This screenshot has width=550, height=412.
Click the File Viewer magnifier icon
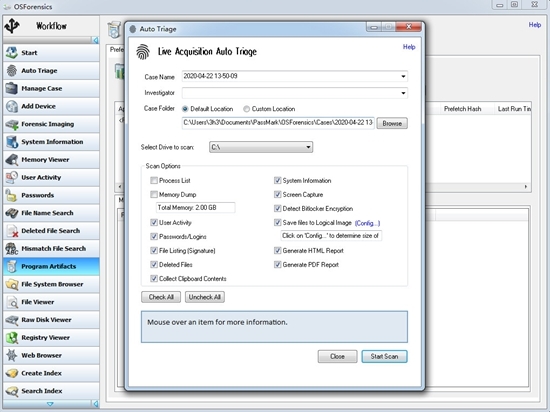coord(12,302)
